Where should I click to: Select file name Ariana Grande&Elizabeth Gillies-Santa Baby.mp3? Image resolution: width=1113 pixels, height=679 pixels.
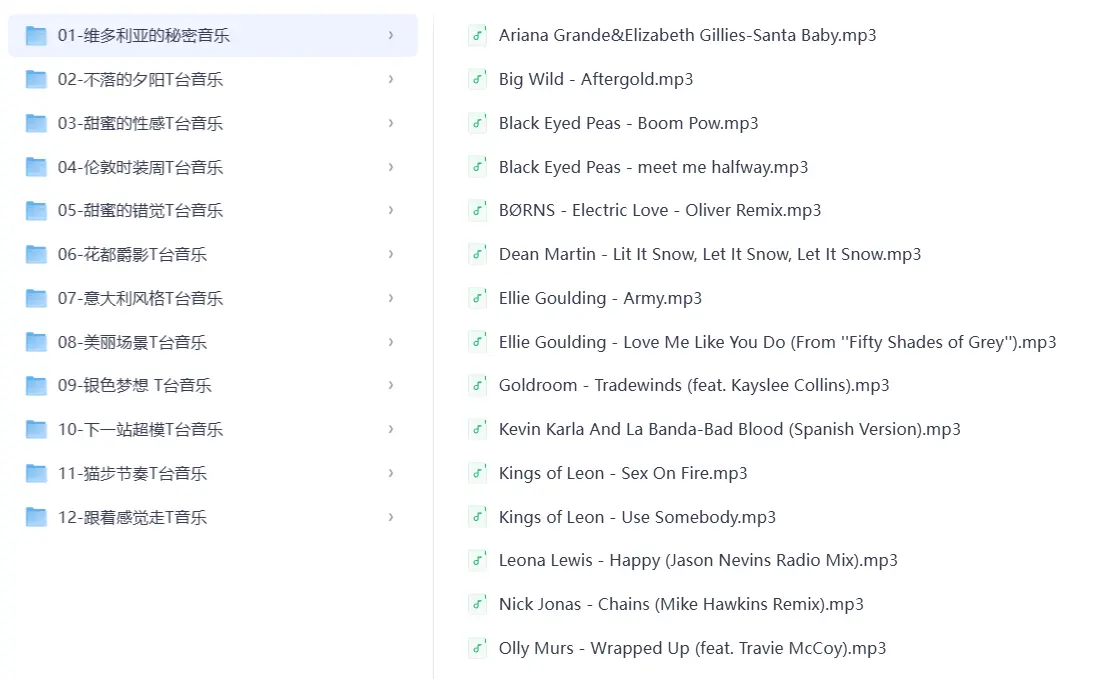[688, 35]
